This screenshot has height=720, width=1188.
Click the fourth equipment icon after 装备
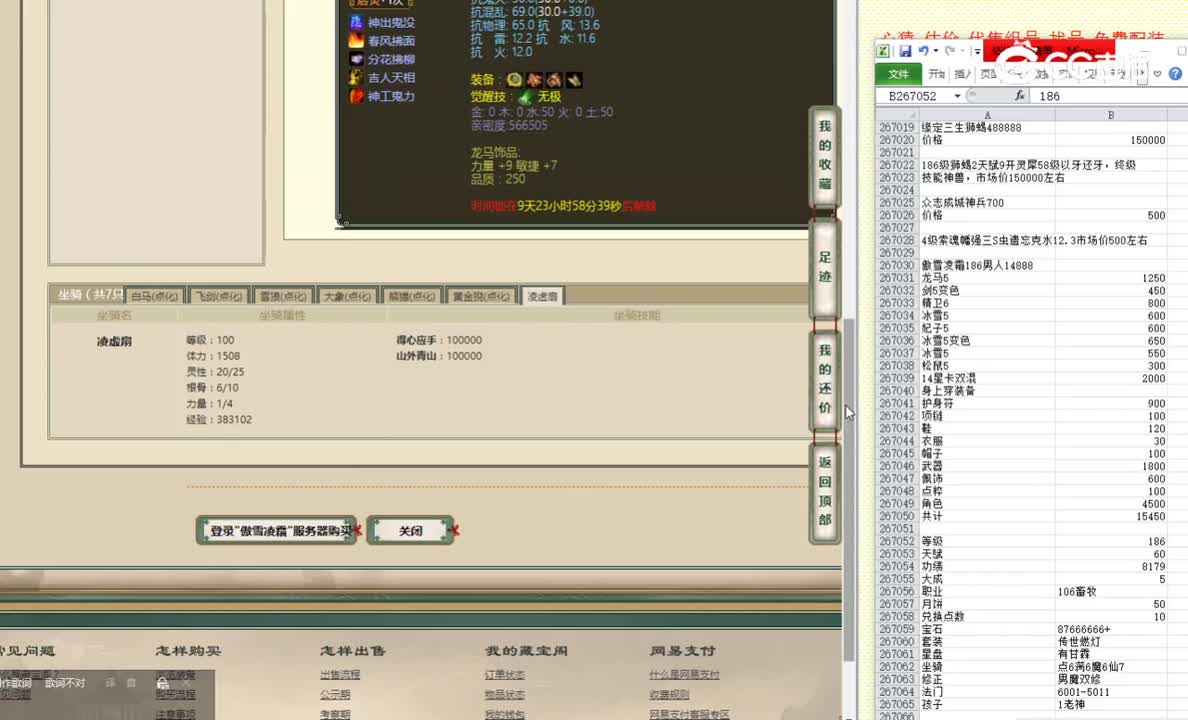point(574,80)
